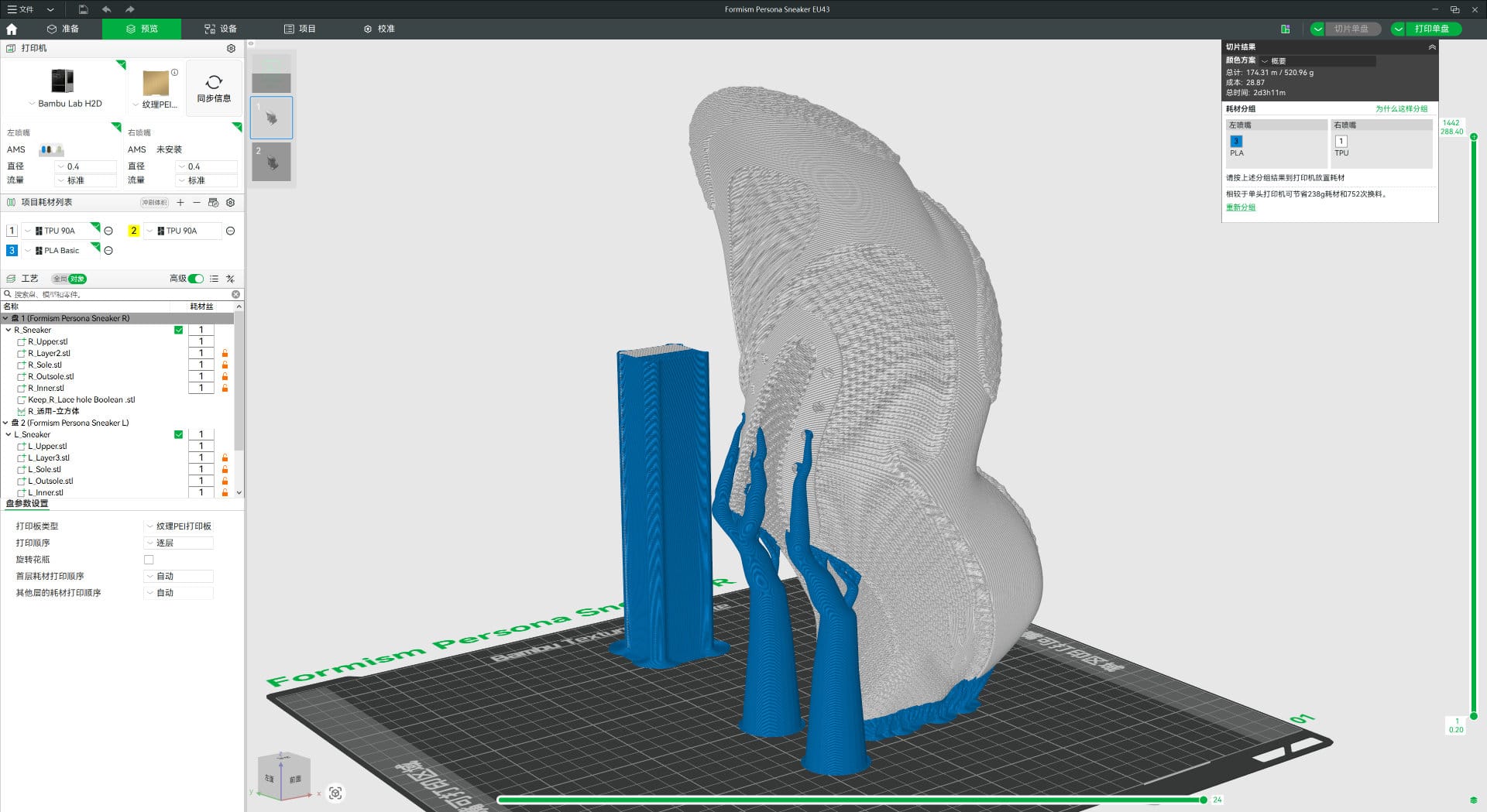The image size is (1487, 812).
Task: Open the 打印顺序 dropdown showing 逐层
Action: coord(179,543)
